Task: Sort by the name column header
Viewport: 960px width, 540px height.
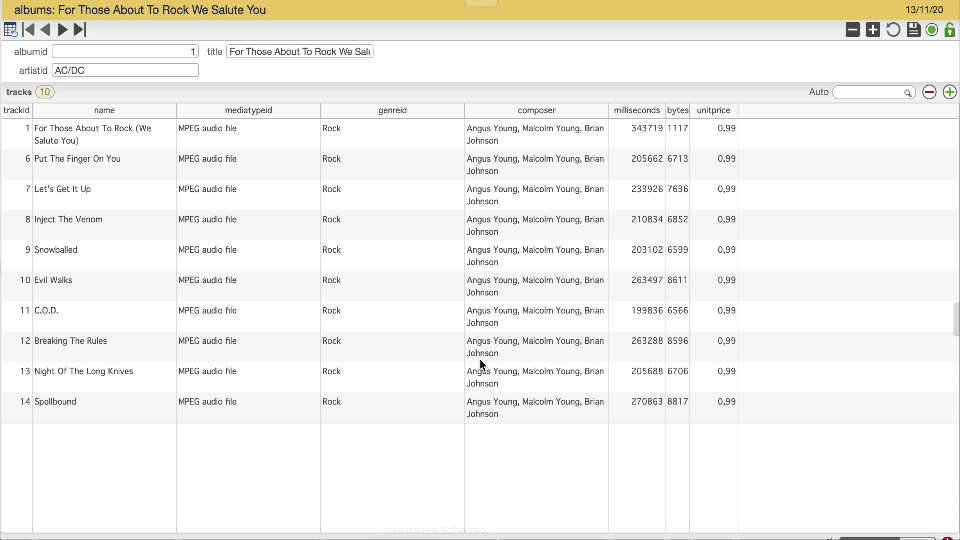Action: pyautogui.click(x=104, y=110)
